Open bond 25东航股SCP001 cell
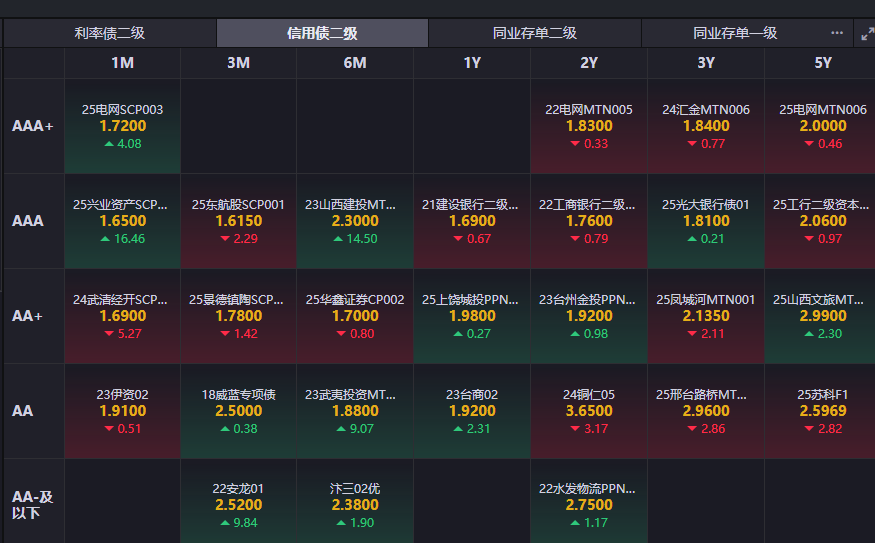This screenshot has width=875, height=543. (238, 221)
